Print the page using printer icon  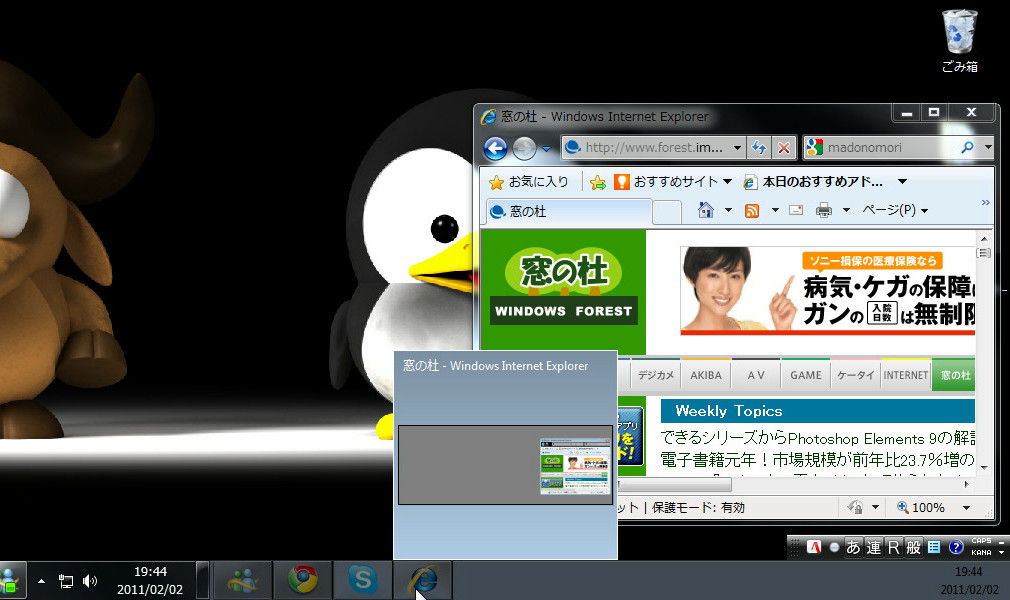tap(824, 210)
